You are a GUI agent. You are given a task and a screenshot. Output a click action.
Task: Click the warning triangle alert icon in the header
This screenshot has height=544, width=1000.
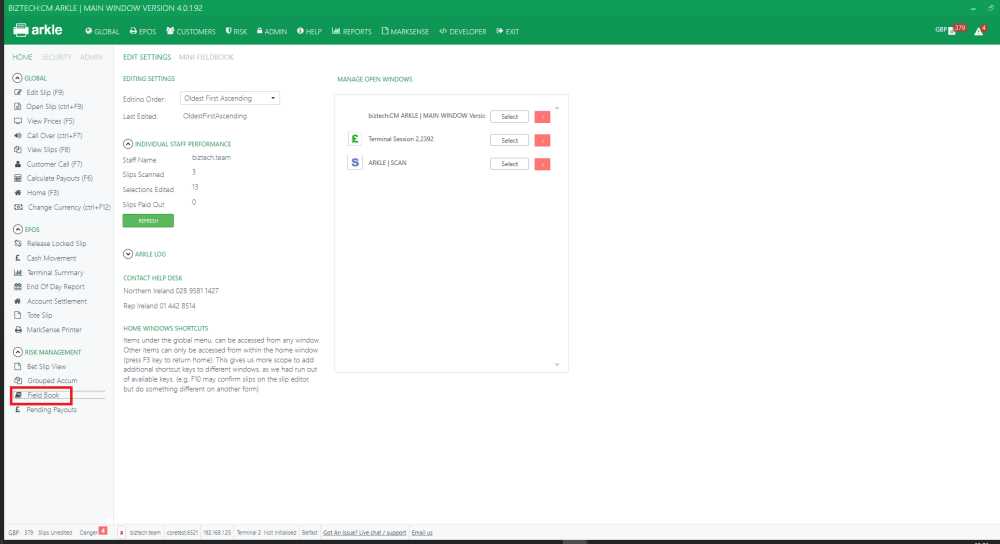coord(980,30)
